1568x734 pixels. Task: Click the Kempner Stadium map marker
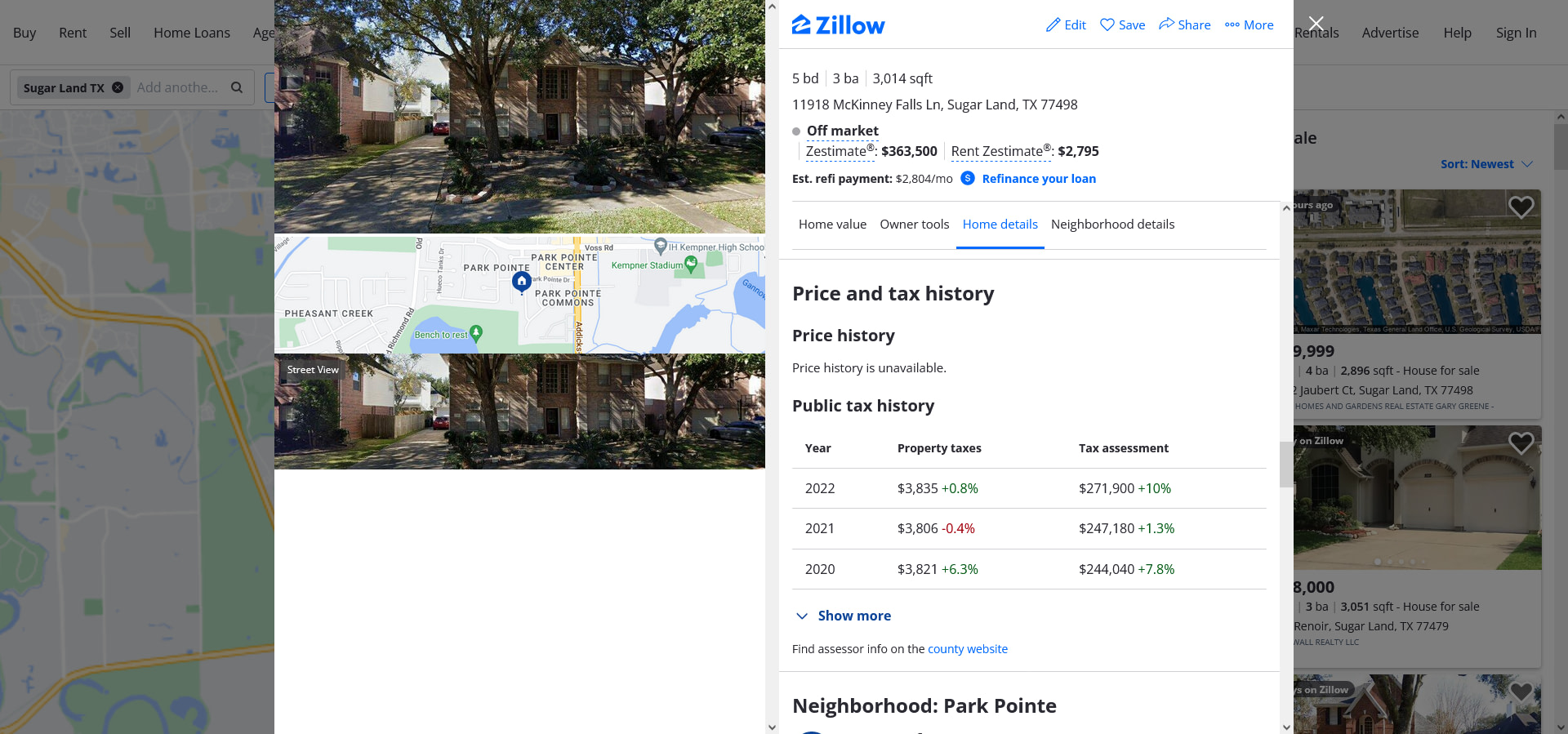(x=691, y=264)
